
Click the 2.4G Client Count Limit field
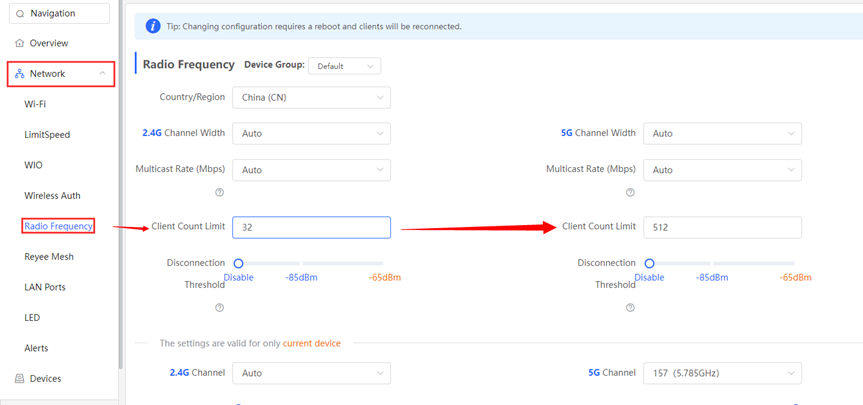coord(311,227)
